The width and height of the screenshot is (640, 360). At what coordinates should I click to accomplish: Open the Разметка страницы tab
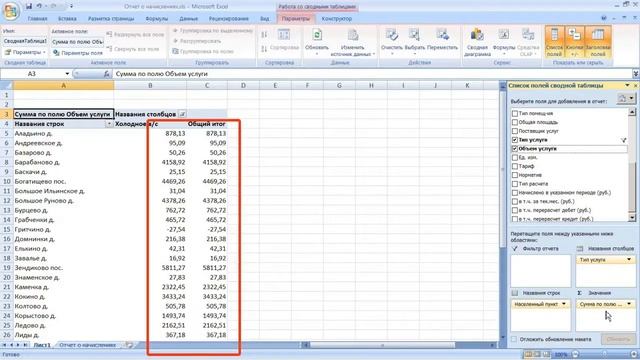pos(111,19)
